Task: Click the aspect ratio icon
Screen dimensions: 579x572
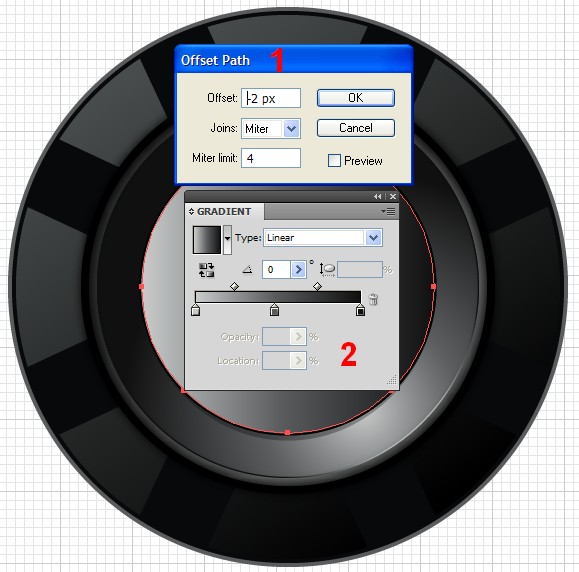Action: pos(327,270)
